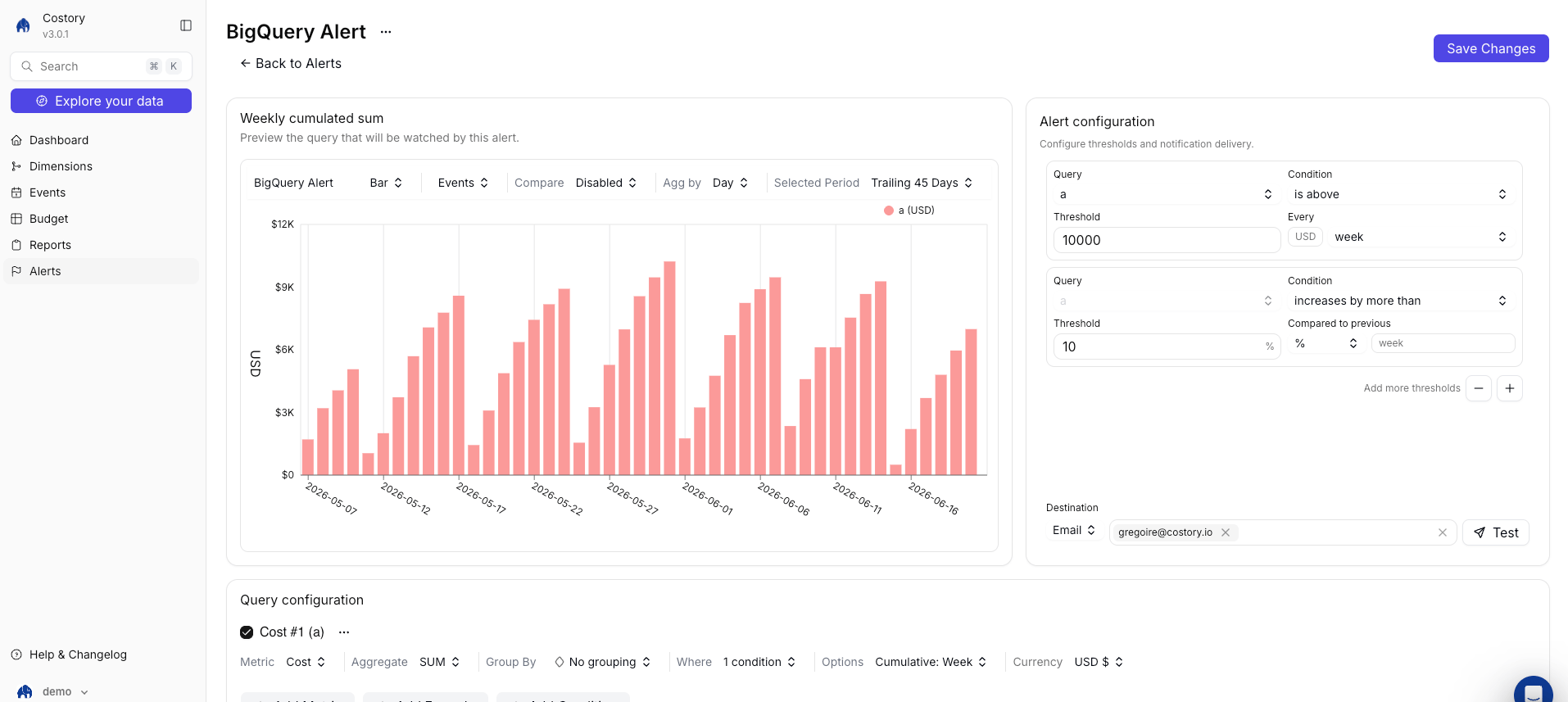Open Budget in sidebar

[x=101, y=219]
